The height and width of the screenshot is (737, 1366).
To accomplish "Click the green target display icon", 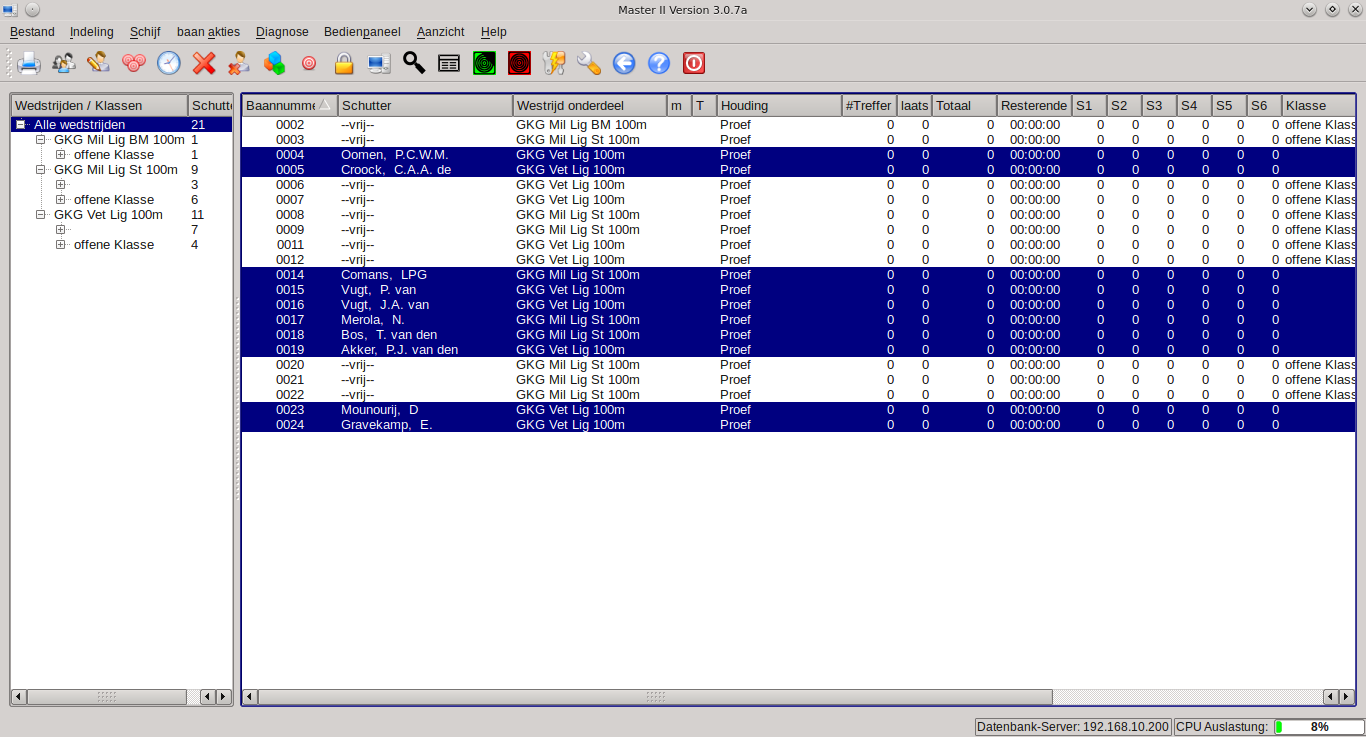I will pos(484,64).
